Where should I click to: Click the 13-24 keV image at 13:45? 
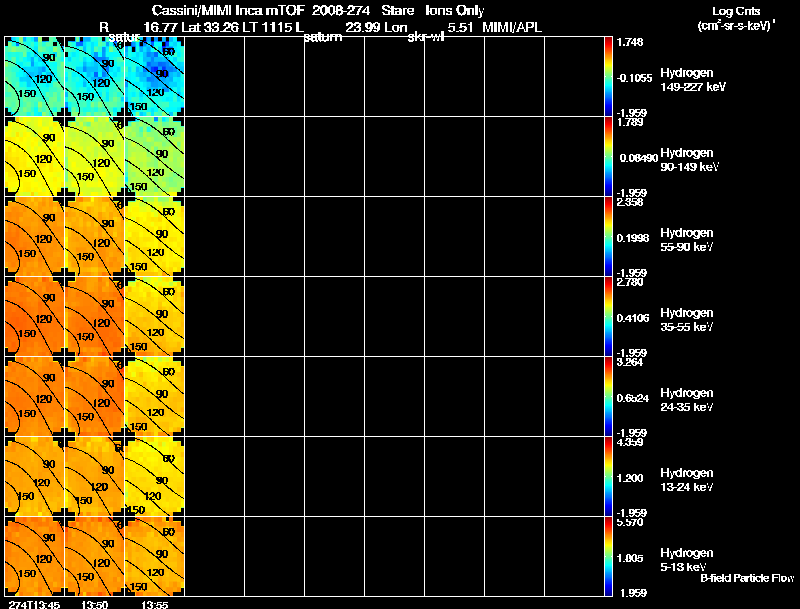click(x=35, y=477)
